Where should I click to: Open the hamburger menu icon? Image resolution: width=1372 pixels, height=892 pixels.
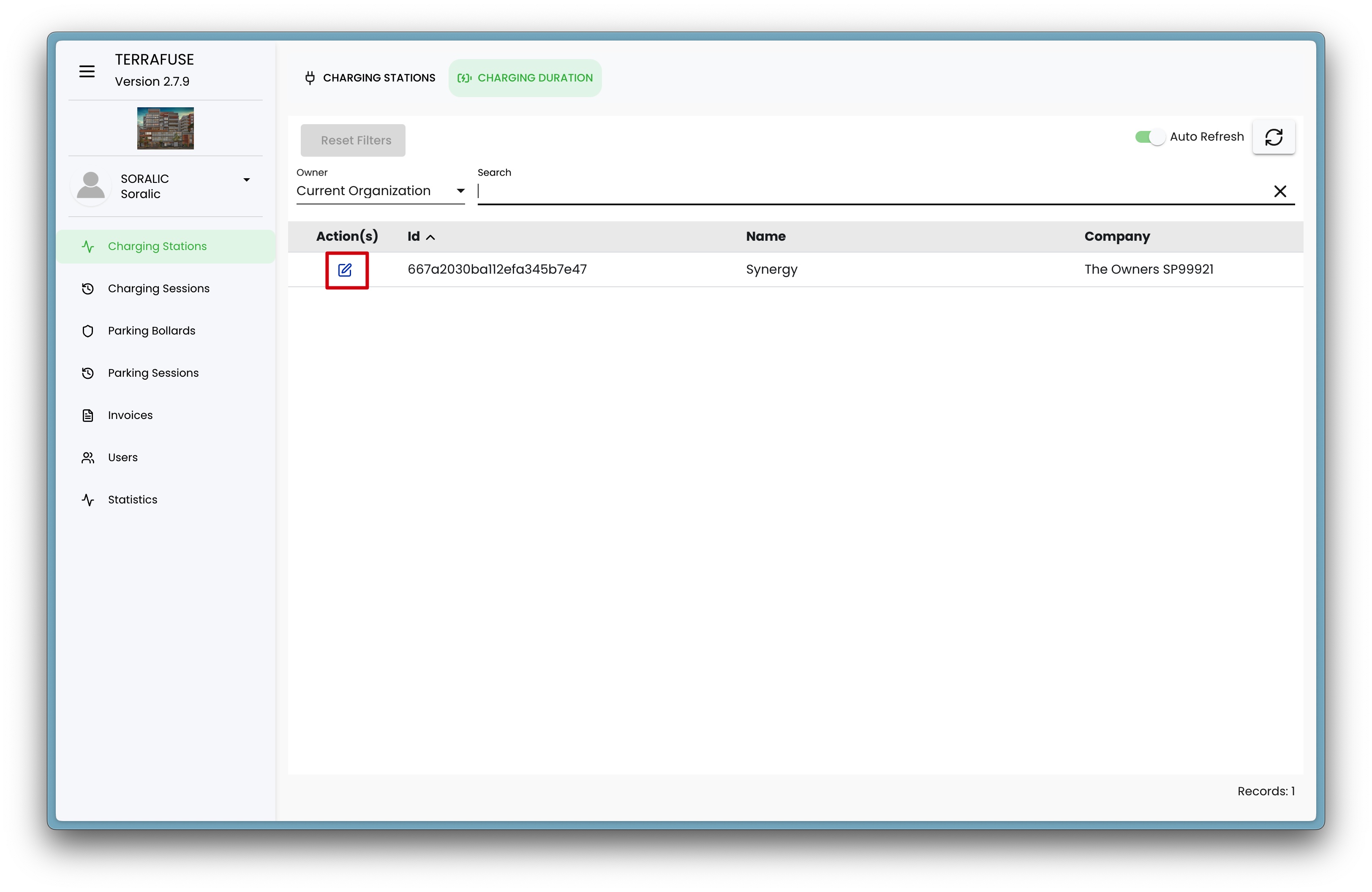(87, 71)
